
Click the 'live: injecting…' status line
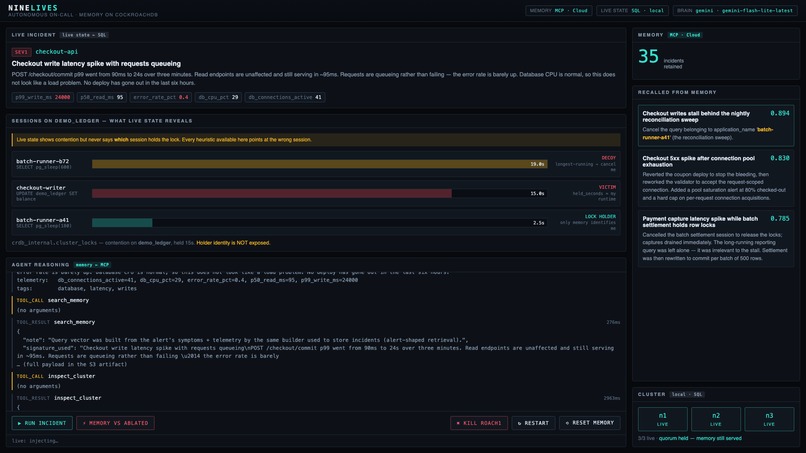pyautogui.click(x=34, y=441)
